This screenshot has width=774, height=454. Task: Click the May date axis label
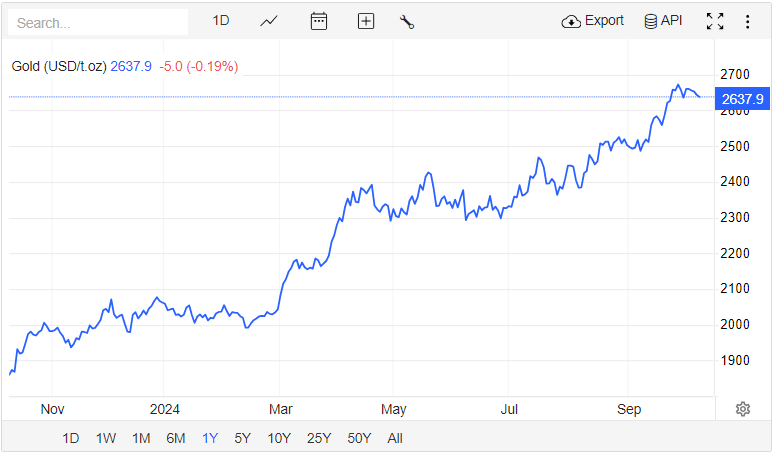pos(393,410)
